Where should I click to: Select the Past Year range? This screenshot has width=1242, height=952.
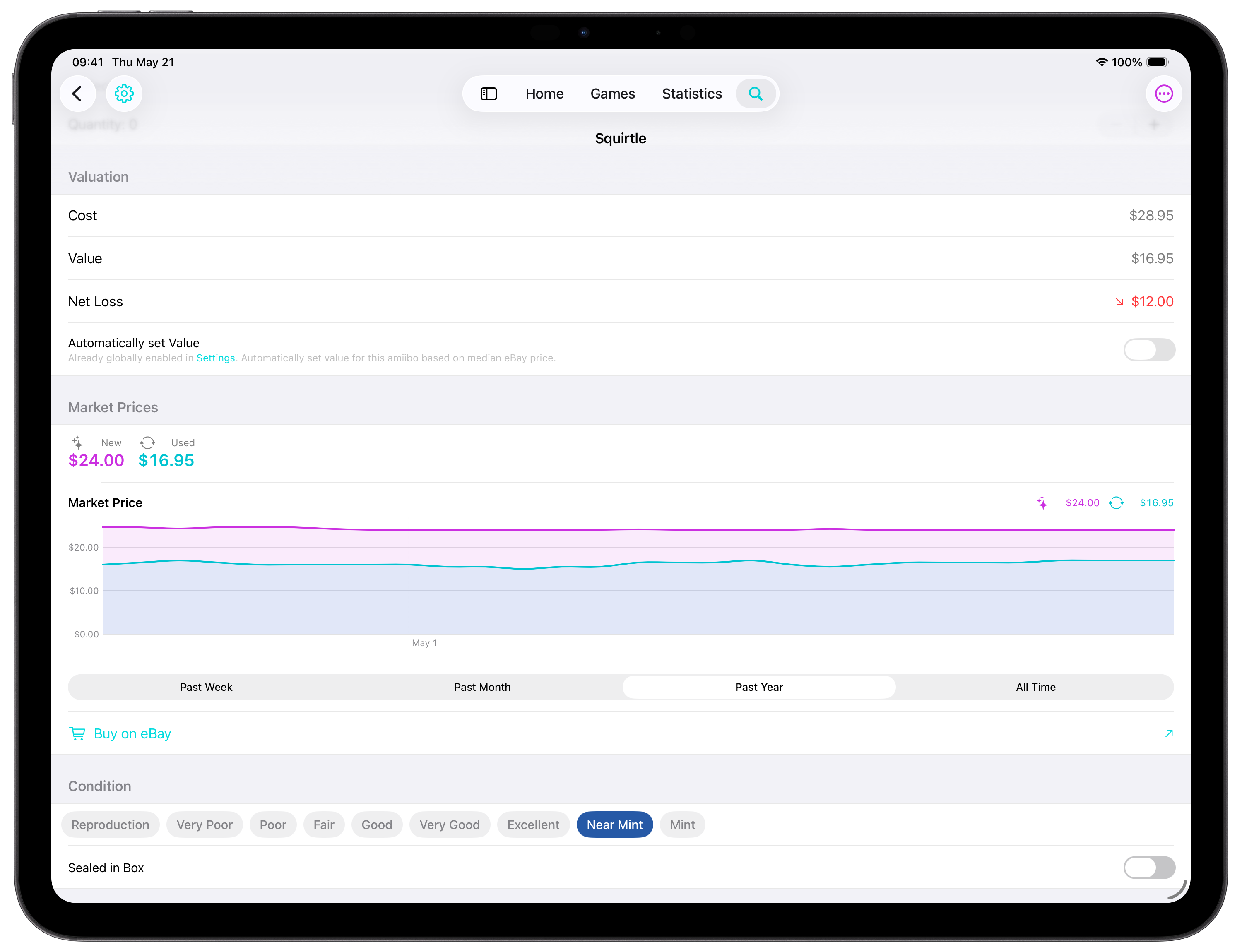[x=759, y=688]
